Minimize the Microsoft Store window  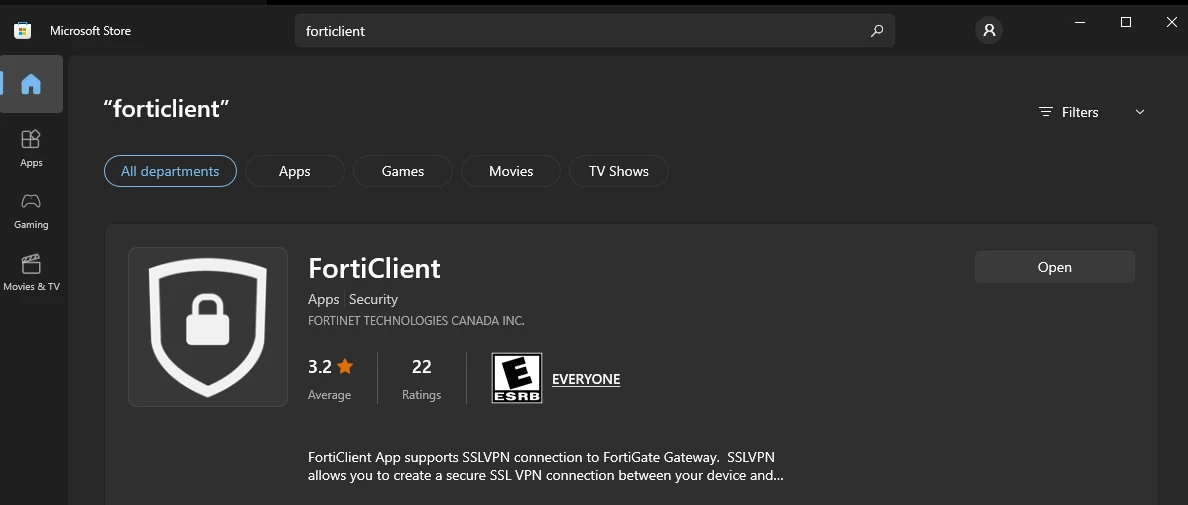[1080, 23]
